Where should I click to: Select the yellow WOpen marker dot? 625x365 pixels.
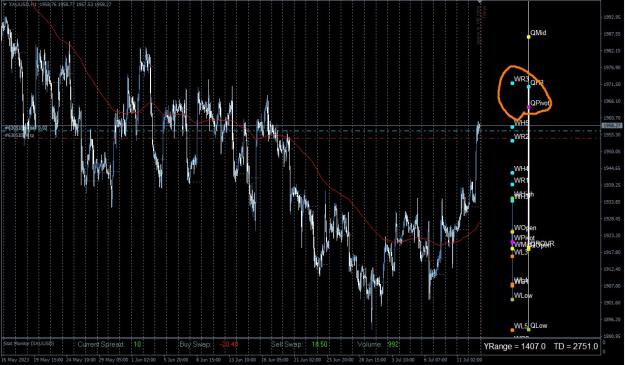513,232
